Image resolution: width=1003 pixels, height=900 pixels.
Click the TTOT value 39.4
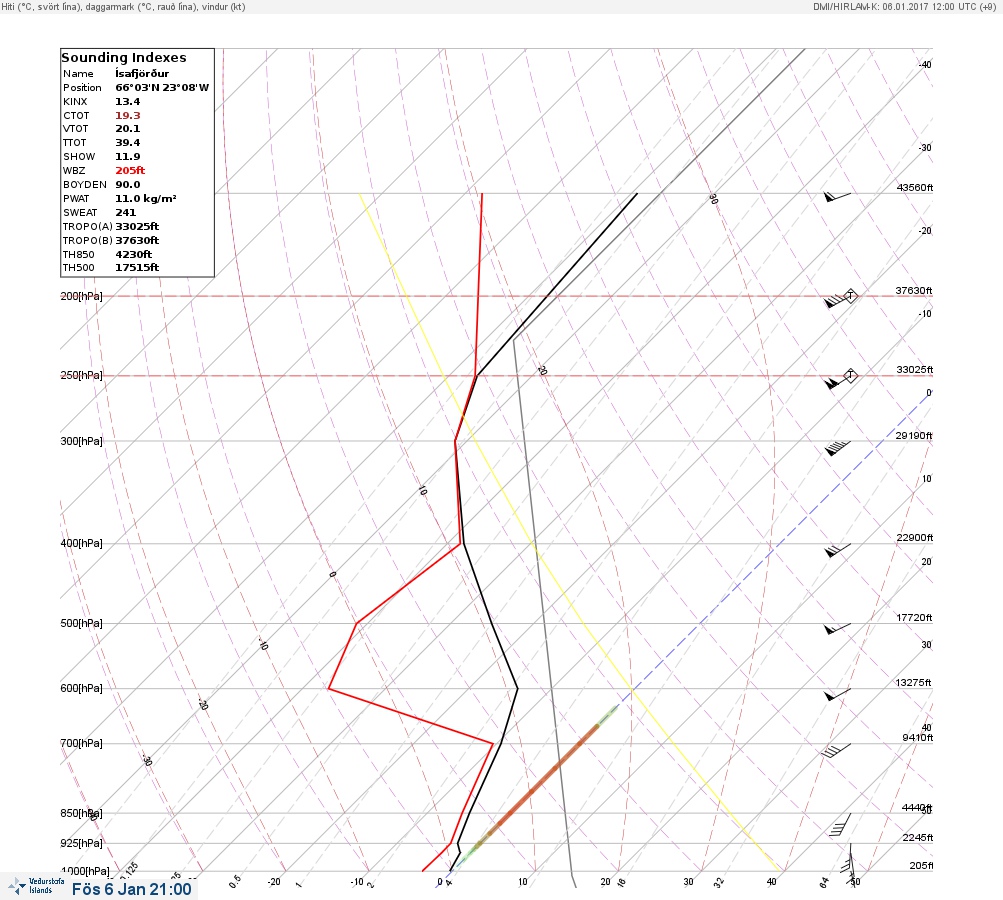[x=128, y=143]
